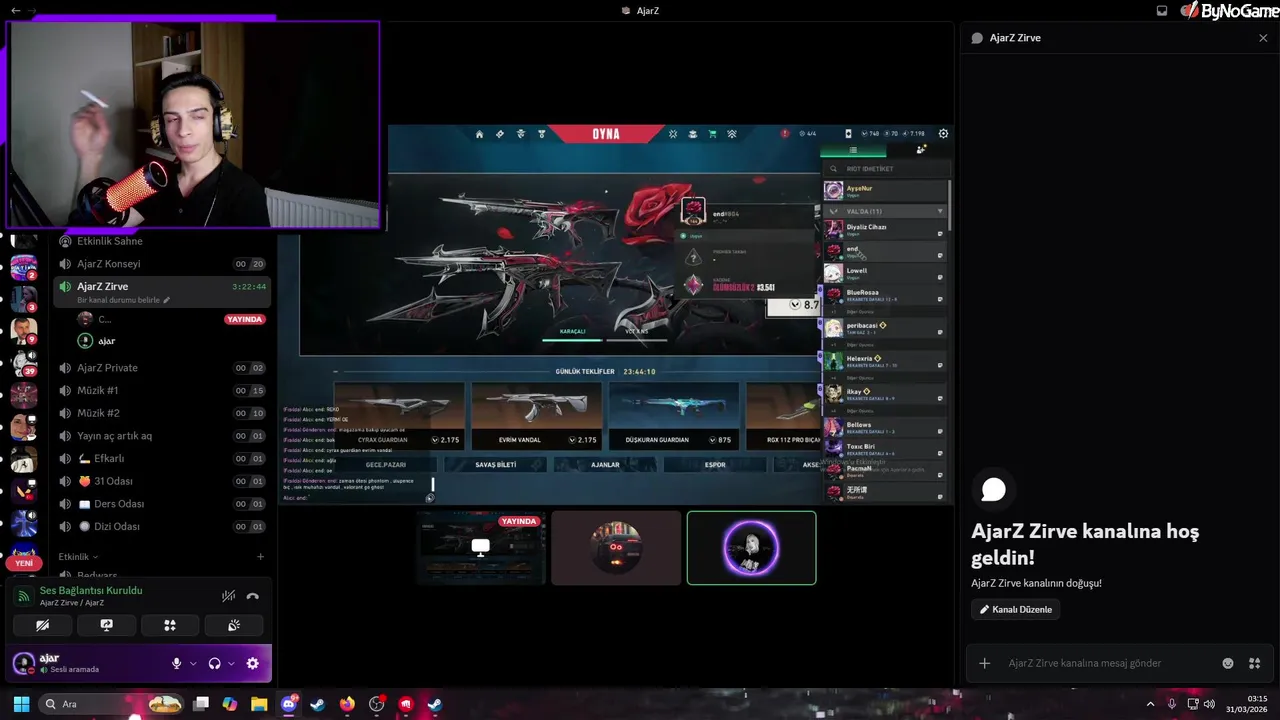
Task: Open Ses Bağlantısı Kuruldu connection details
Action: click(x=91, y=590)
